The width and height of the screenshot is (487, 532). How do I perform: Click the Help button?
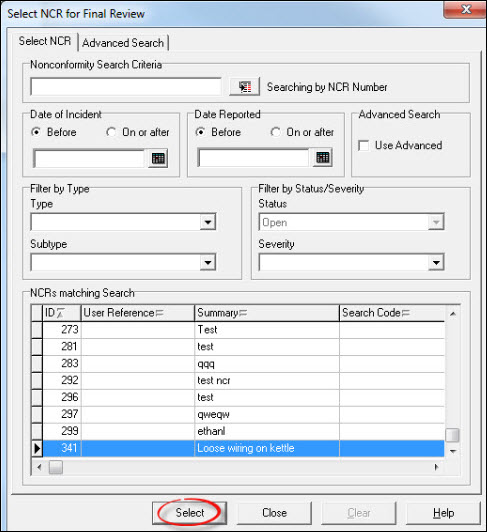click(443, 513)
